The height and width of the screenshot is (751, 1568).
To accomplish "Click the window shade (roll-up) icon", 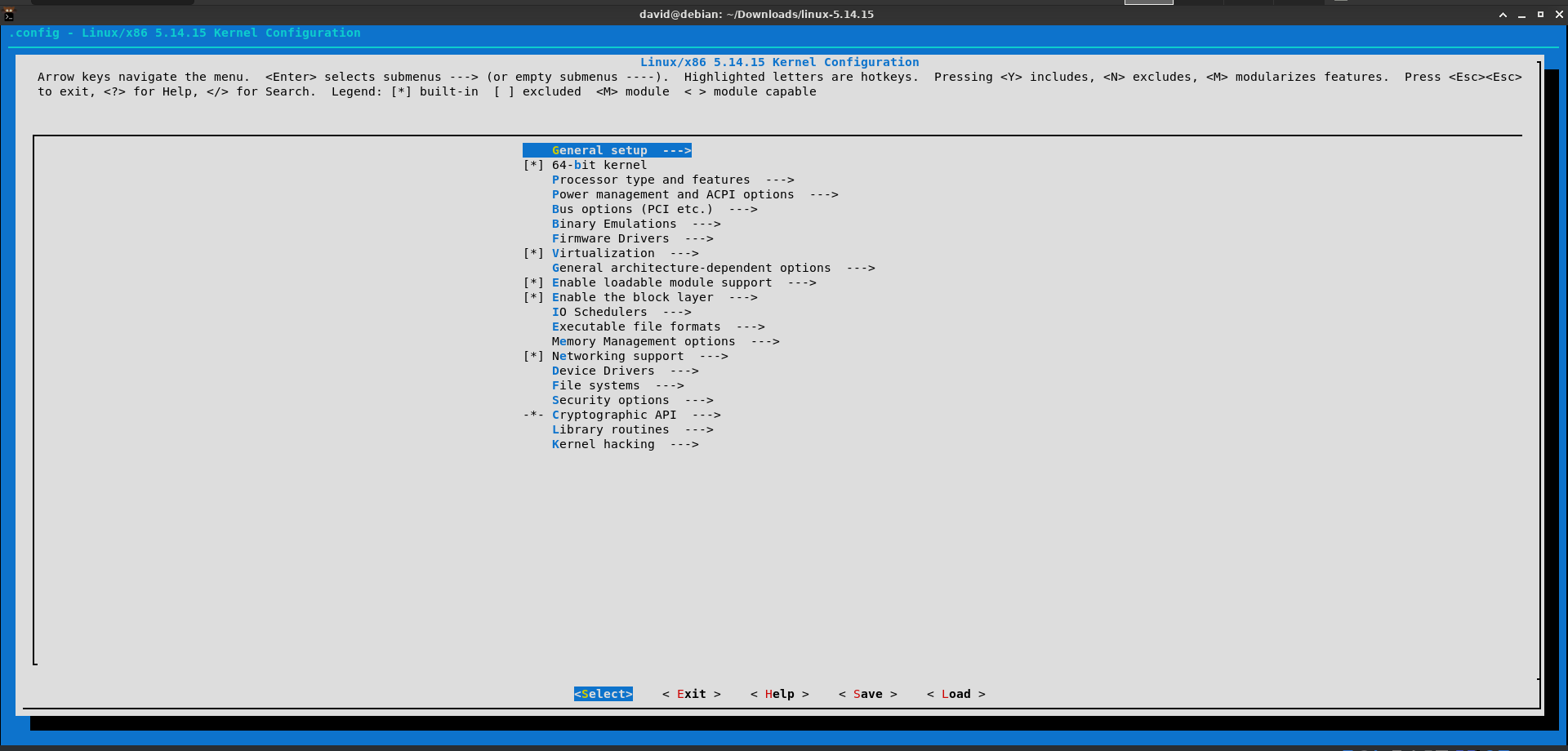I will coord(1503,14).
